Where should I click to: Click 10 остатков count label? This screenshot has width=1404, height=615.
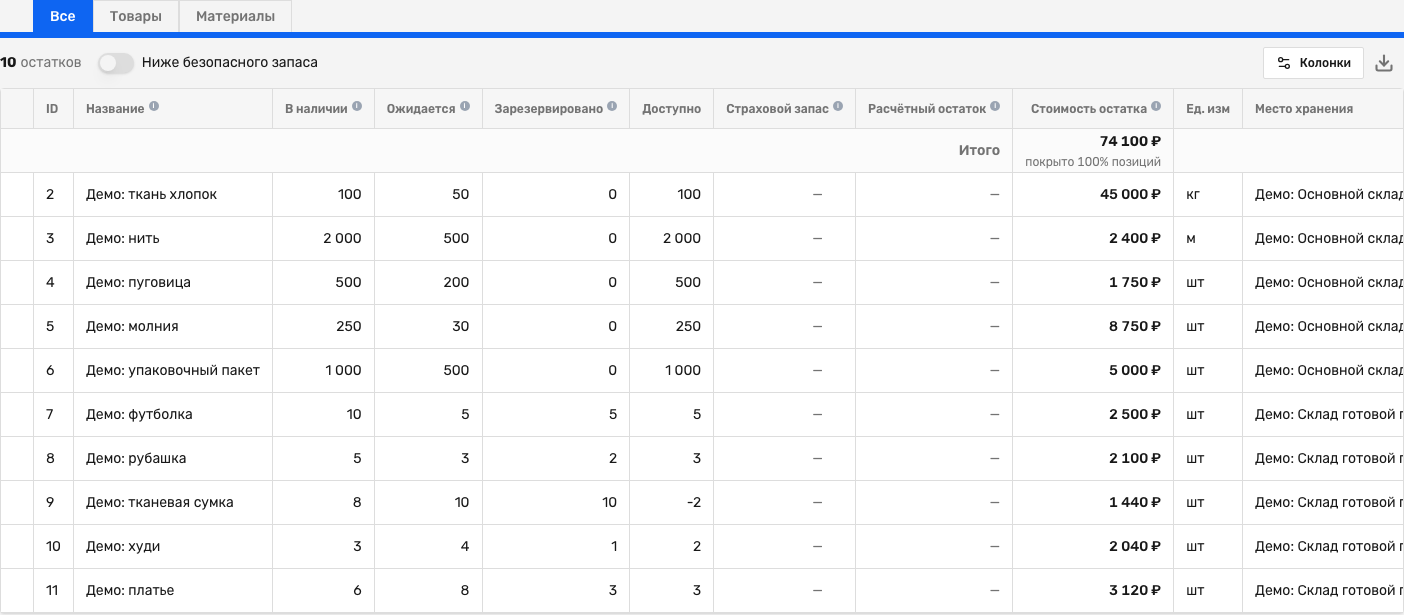pos(41,63)
